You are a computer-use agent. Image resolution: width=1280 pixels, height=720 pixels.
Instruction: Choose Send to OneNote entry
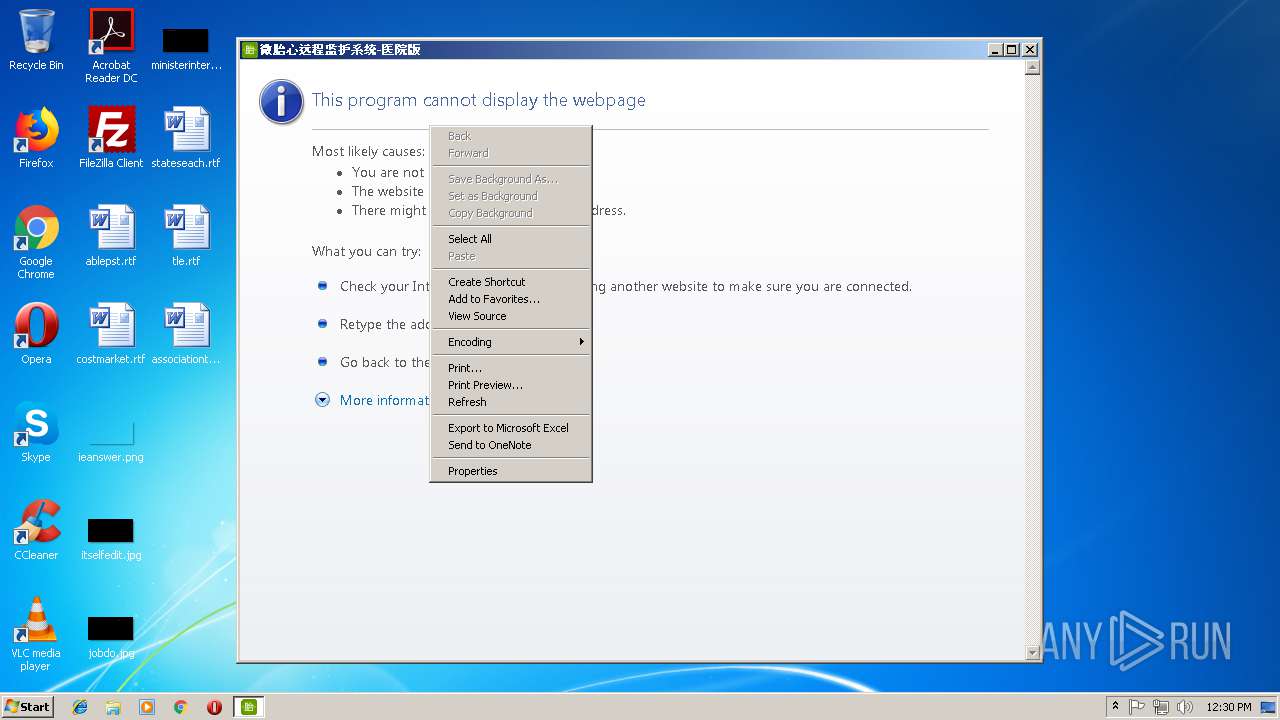click(x=511, y=445)
